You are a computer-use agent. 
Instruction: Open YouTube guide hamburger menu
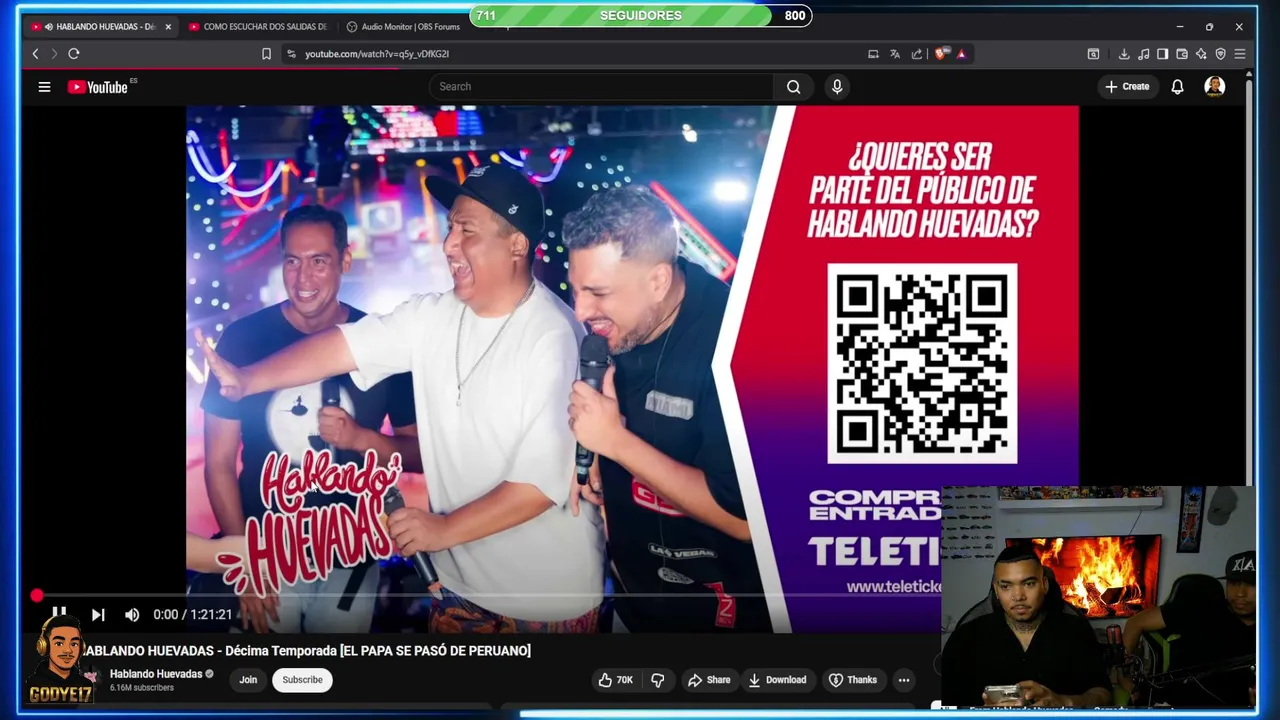click(44, 87)
